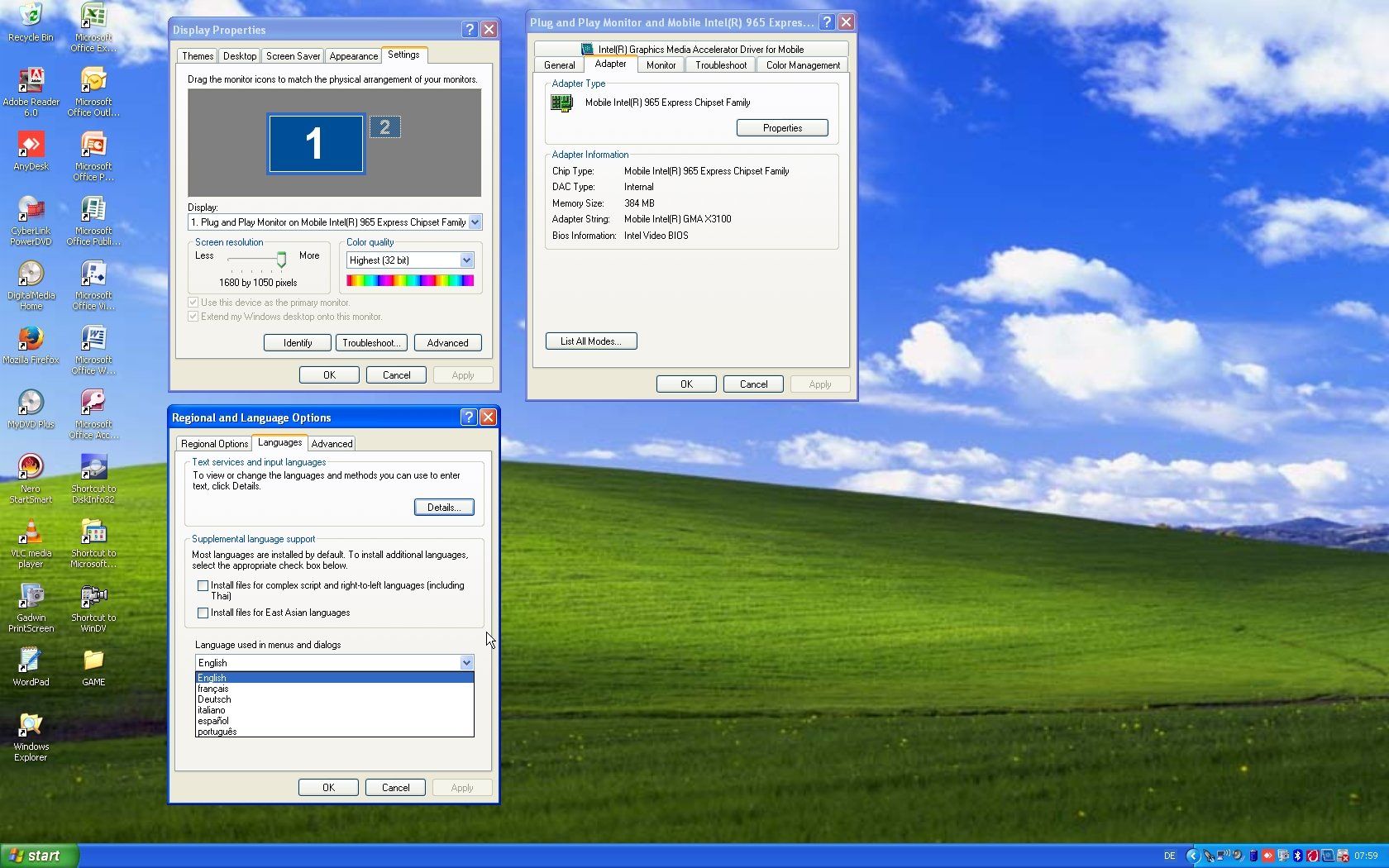Select the CyberLink PowerDVD icon

point(31,221)
